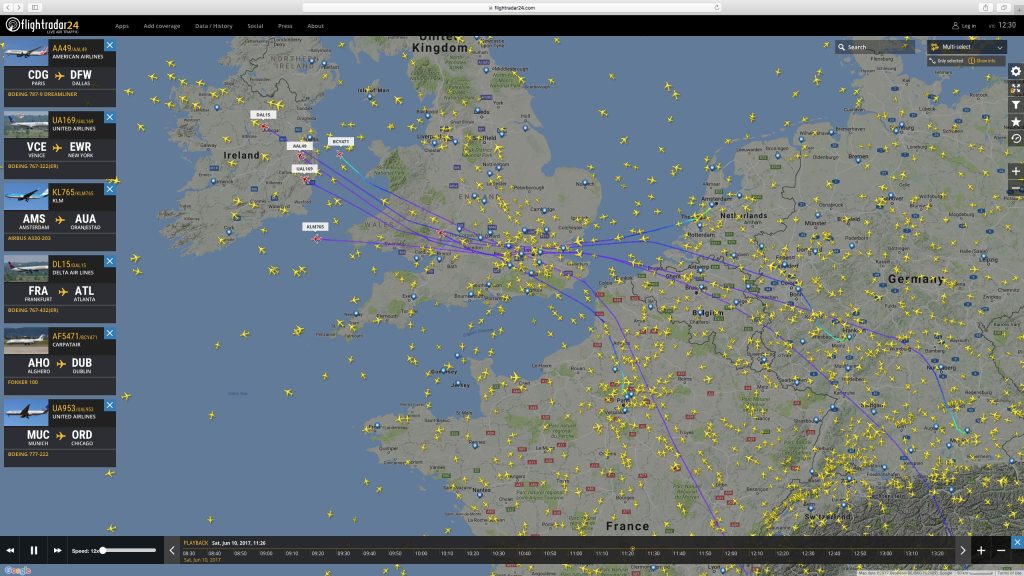
Task: Click DUB Dublin destination code
Action: click(x=82, y=363)
